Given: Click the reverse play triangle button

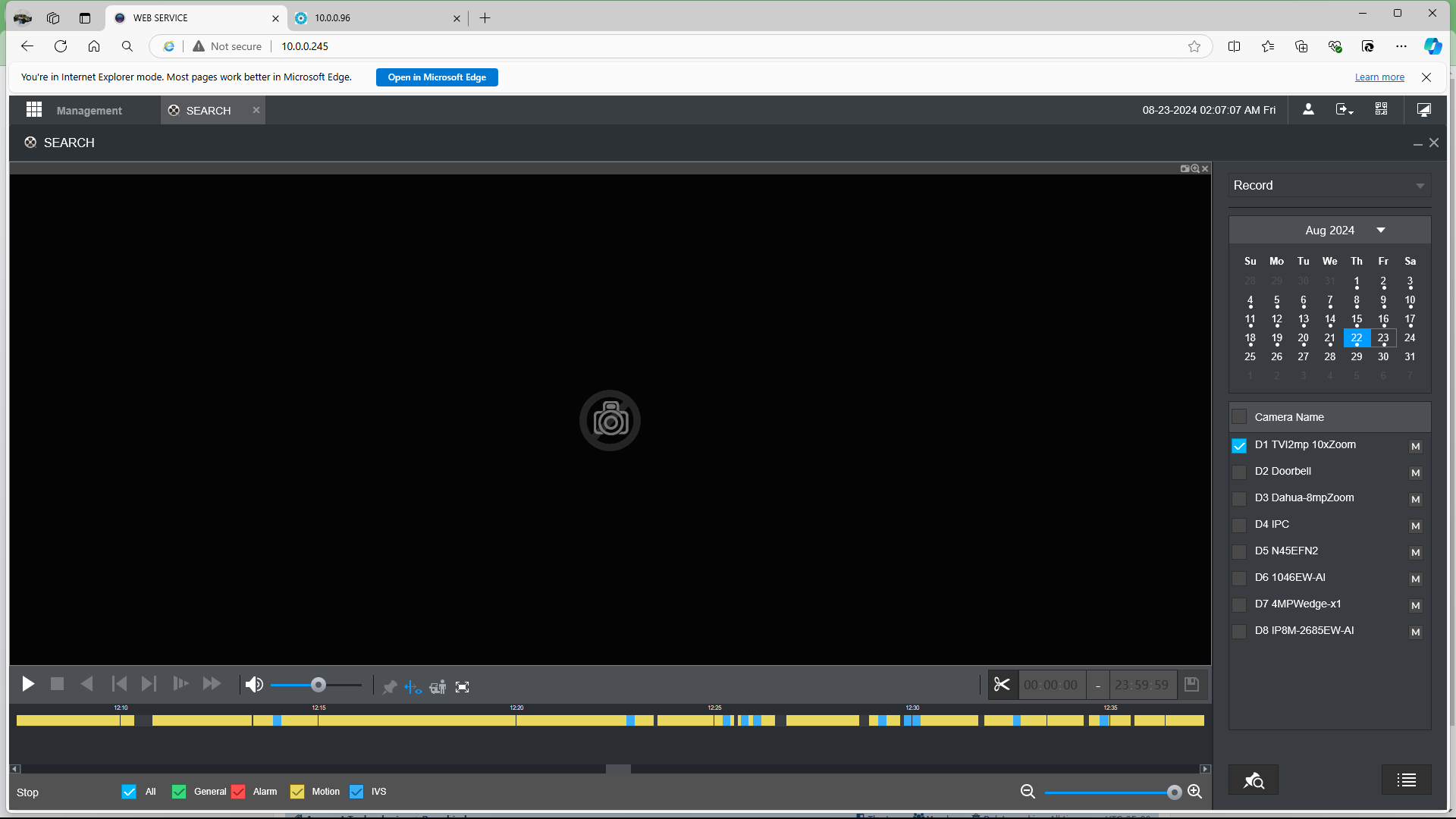Looking at the screenshot, I should tap(87, 684).
